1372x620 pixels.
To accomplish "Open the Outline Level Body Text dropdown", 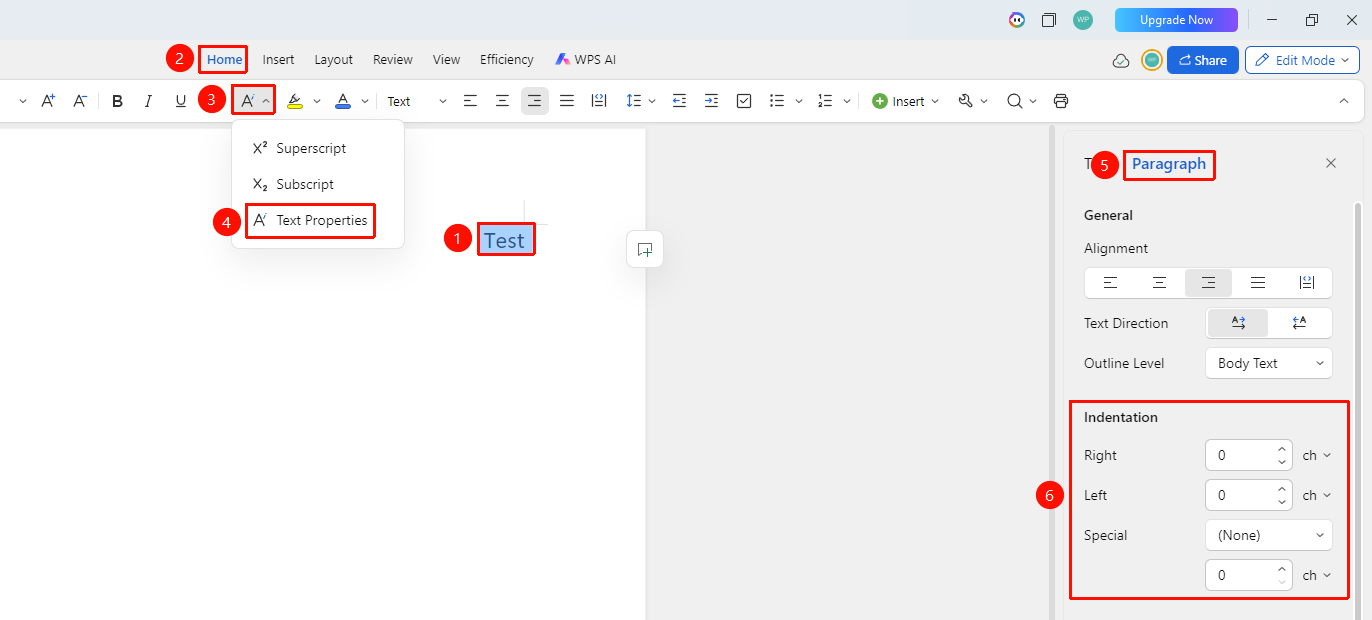I will [1269, 363].
